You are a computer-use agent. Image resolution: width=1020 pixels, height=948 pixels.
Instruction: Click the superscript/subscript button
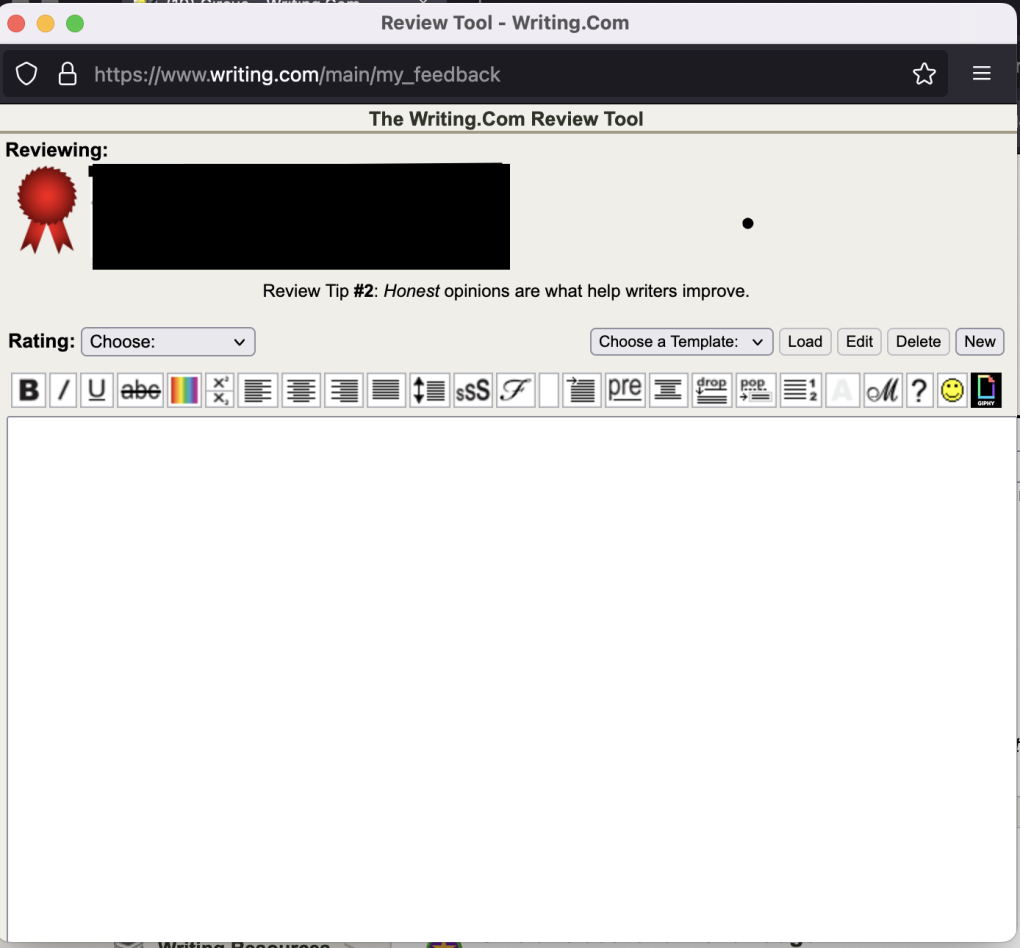pos(220,390)
